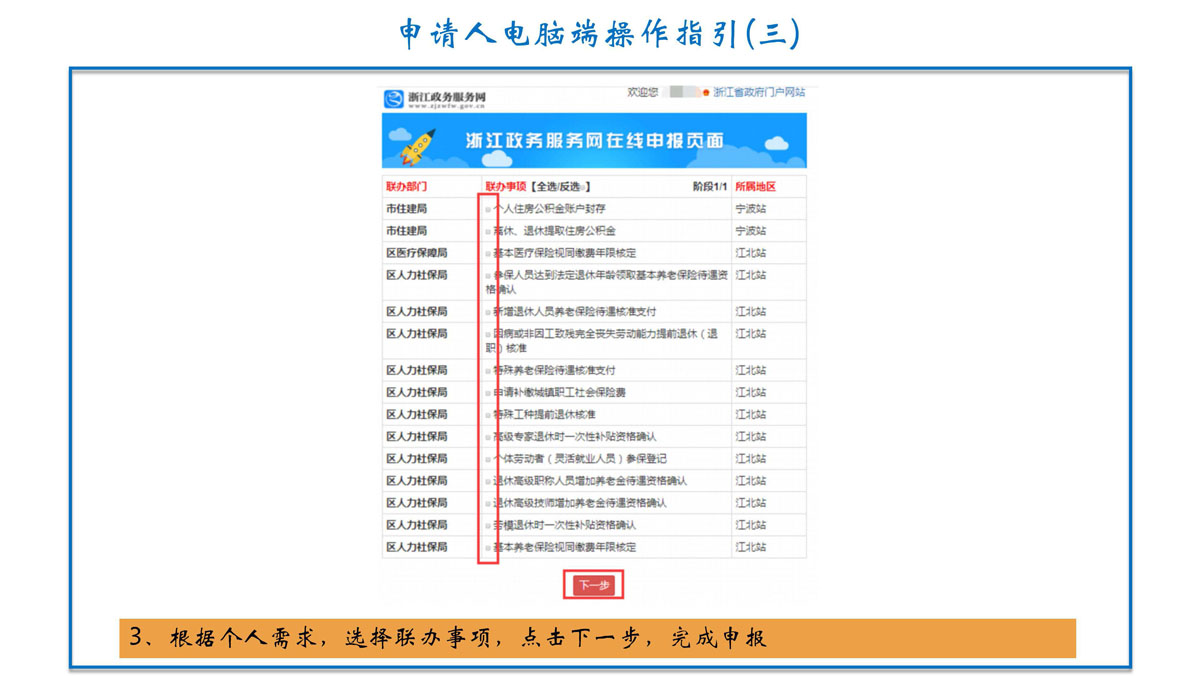This screenshot has width=1201, height=676.
Task: Select the 离休、退休提取住房公积金 checkbox
Action: click(489, 232)
